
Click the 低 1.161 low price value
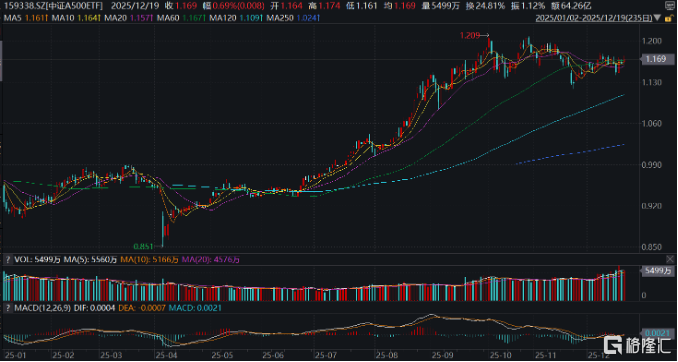coord(361,6)
